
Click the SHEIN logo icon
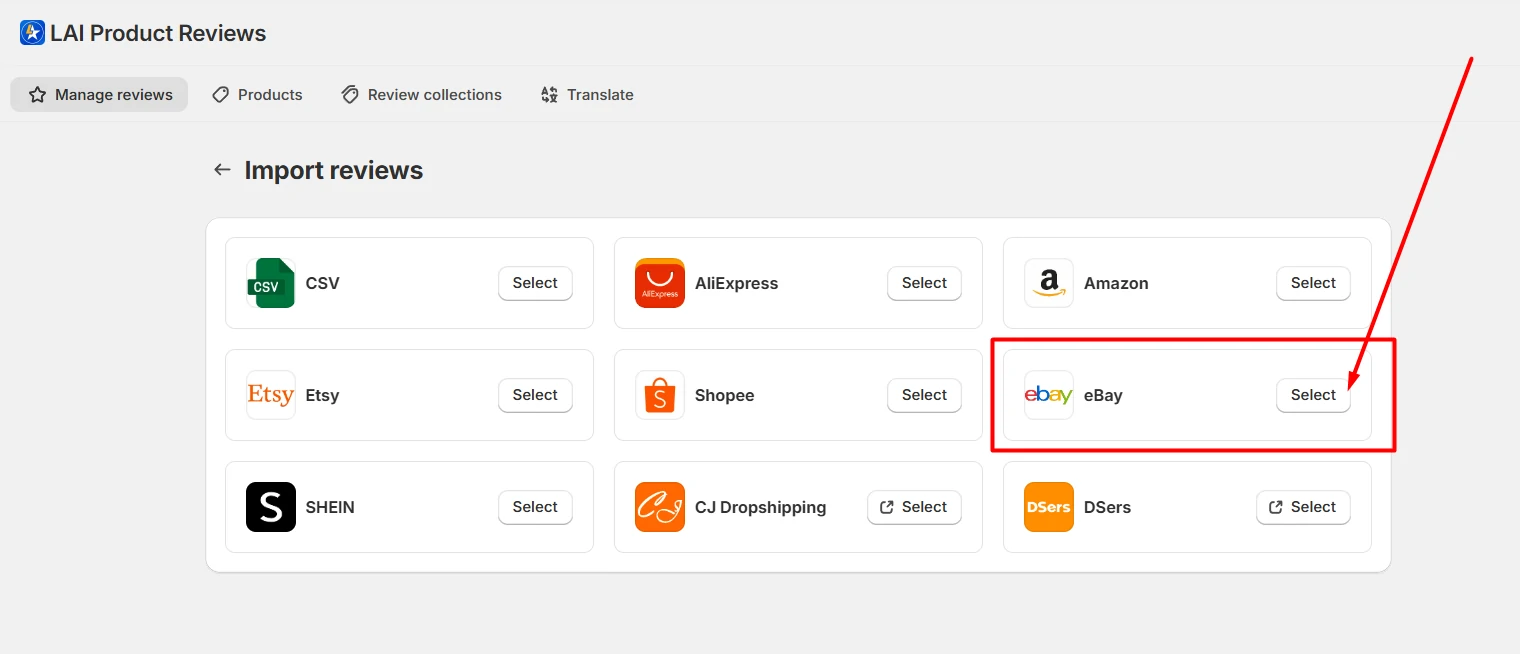[271, 507]
